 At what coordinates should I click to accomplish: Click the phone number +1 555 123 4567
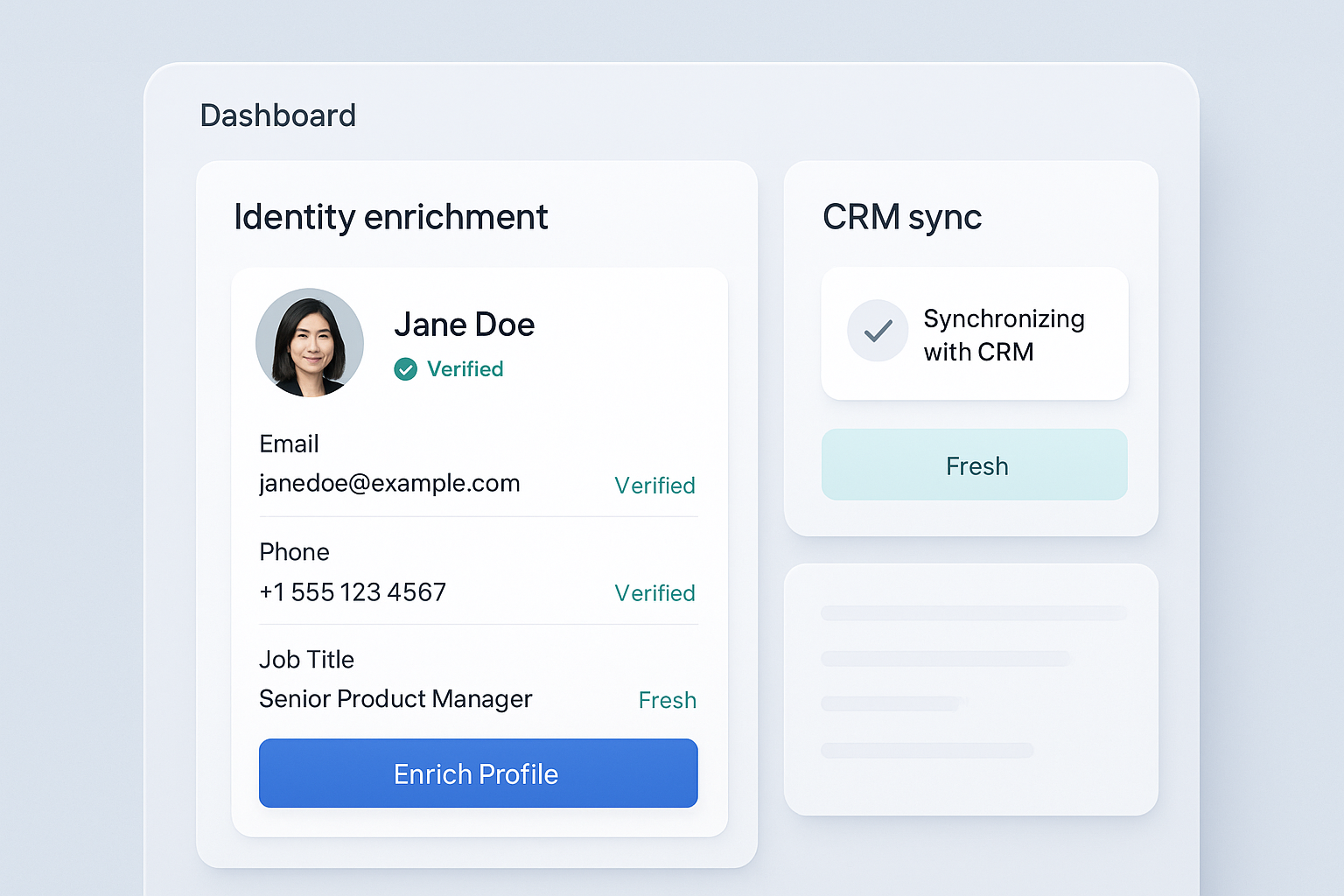coord(353,592)
